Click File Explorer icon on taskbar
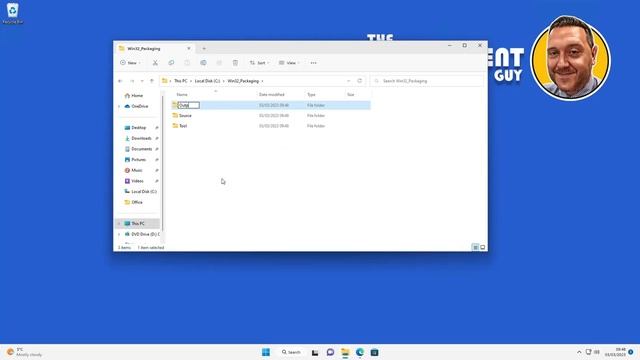Viewport: 640px width, 360px height. (x=345, y=352)
